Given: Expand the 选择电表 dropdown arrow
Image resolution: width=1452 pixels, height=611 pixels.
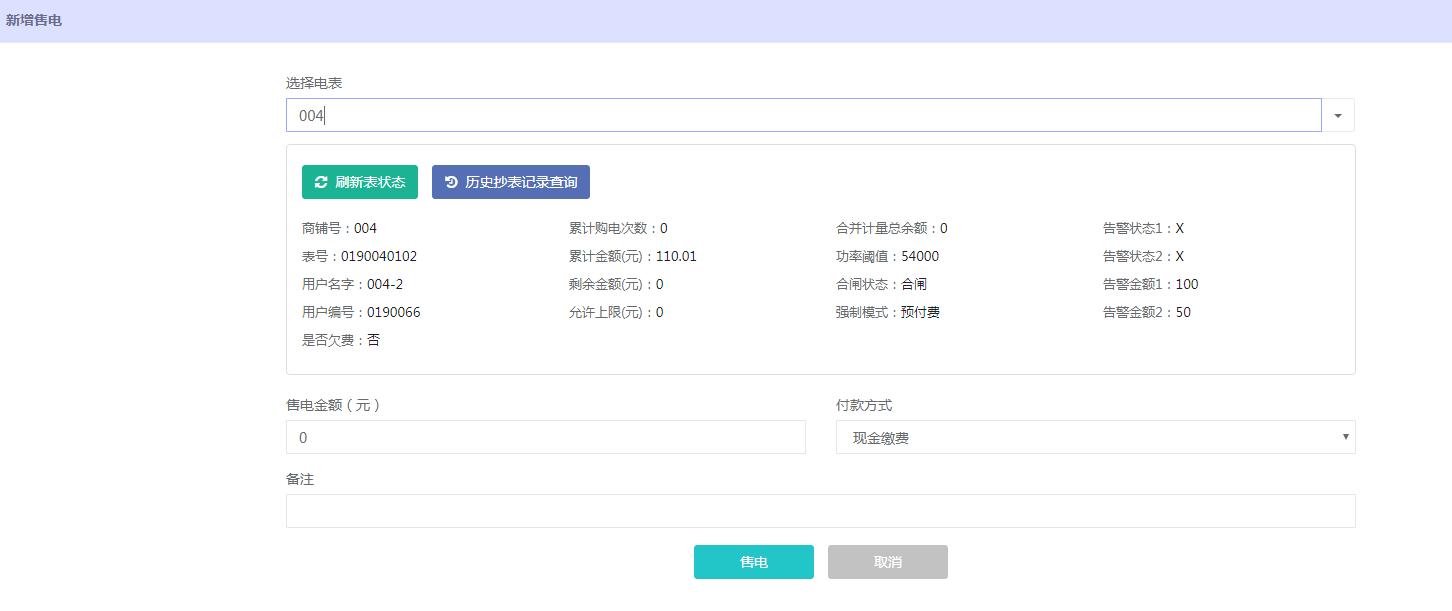Looking at the screenshot, I should (1337, 115).
